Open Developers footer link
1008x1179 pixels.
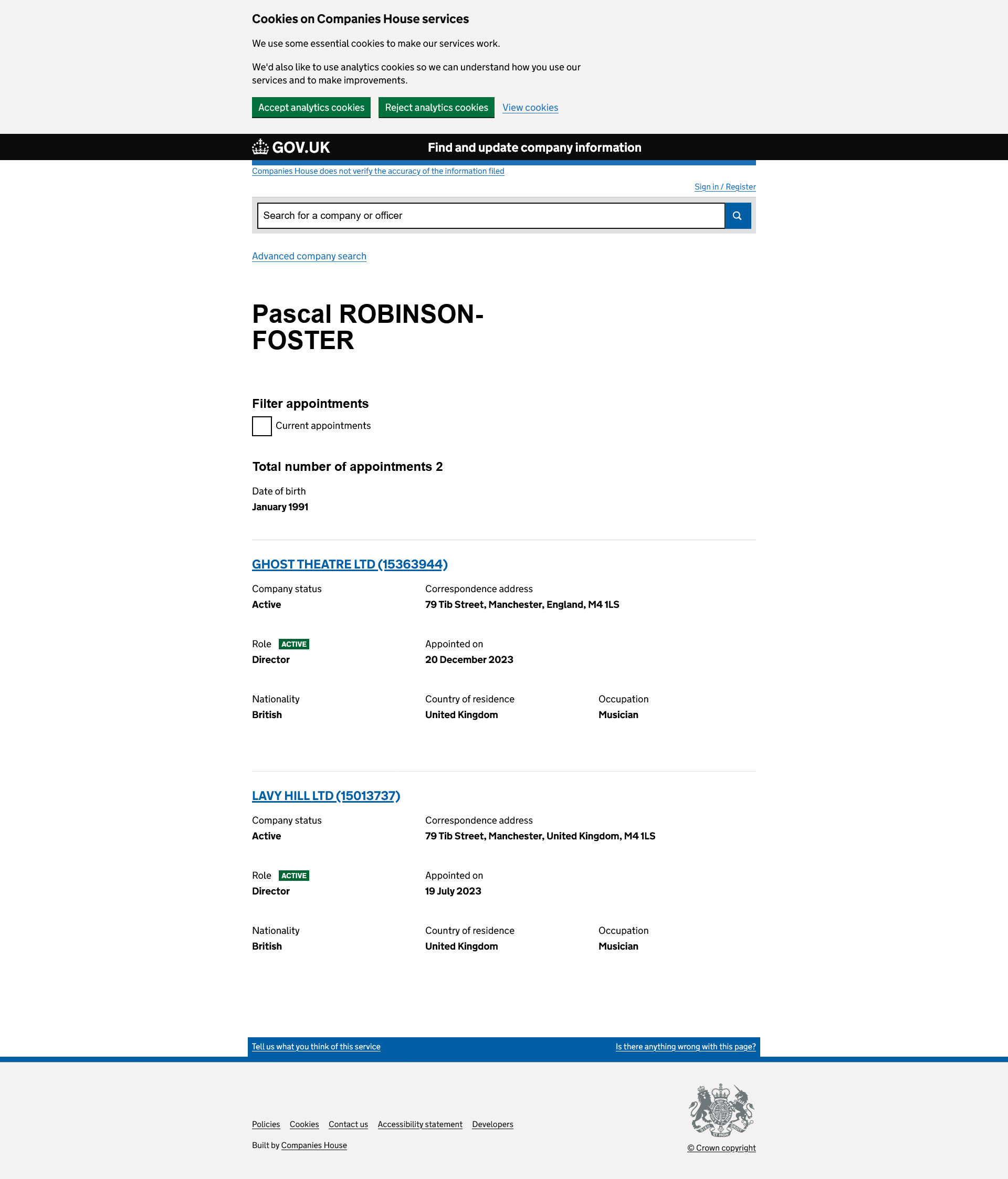(492, 1124)
